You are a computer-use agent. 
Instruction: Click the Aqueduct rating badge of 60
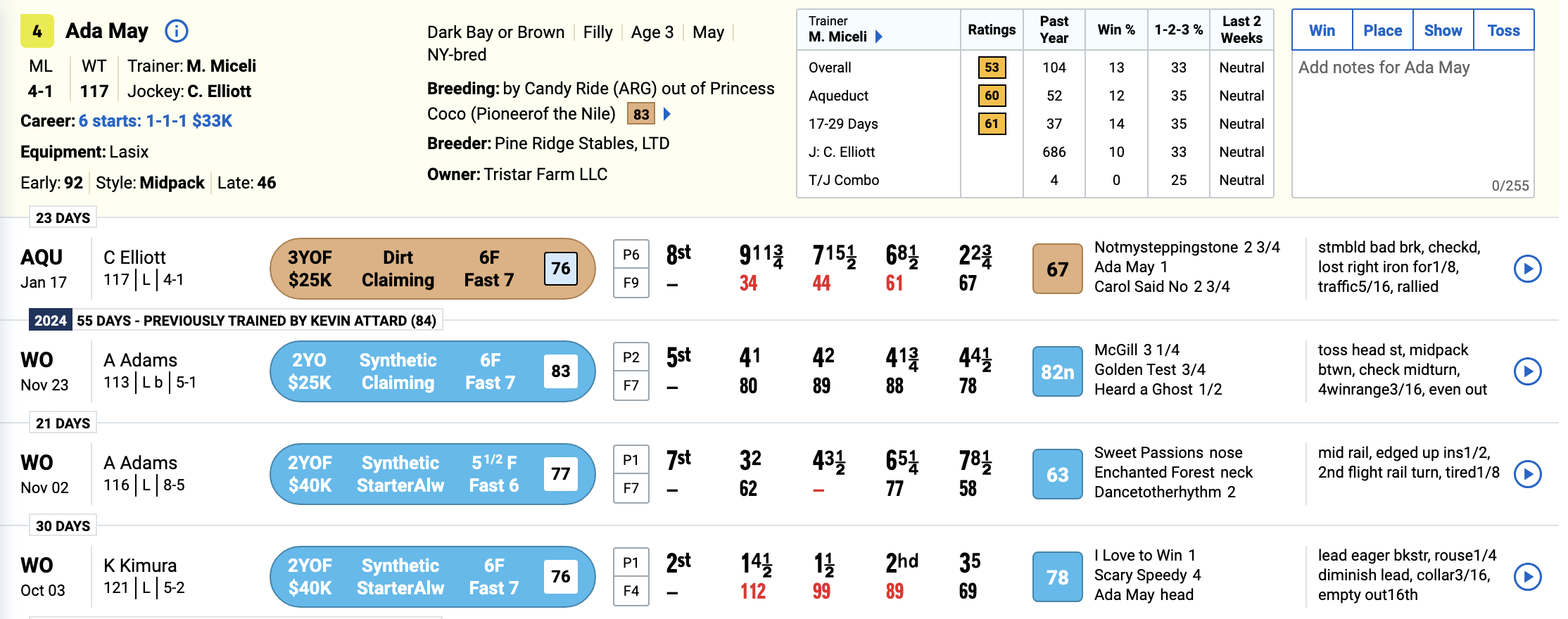pos(992,96)
